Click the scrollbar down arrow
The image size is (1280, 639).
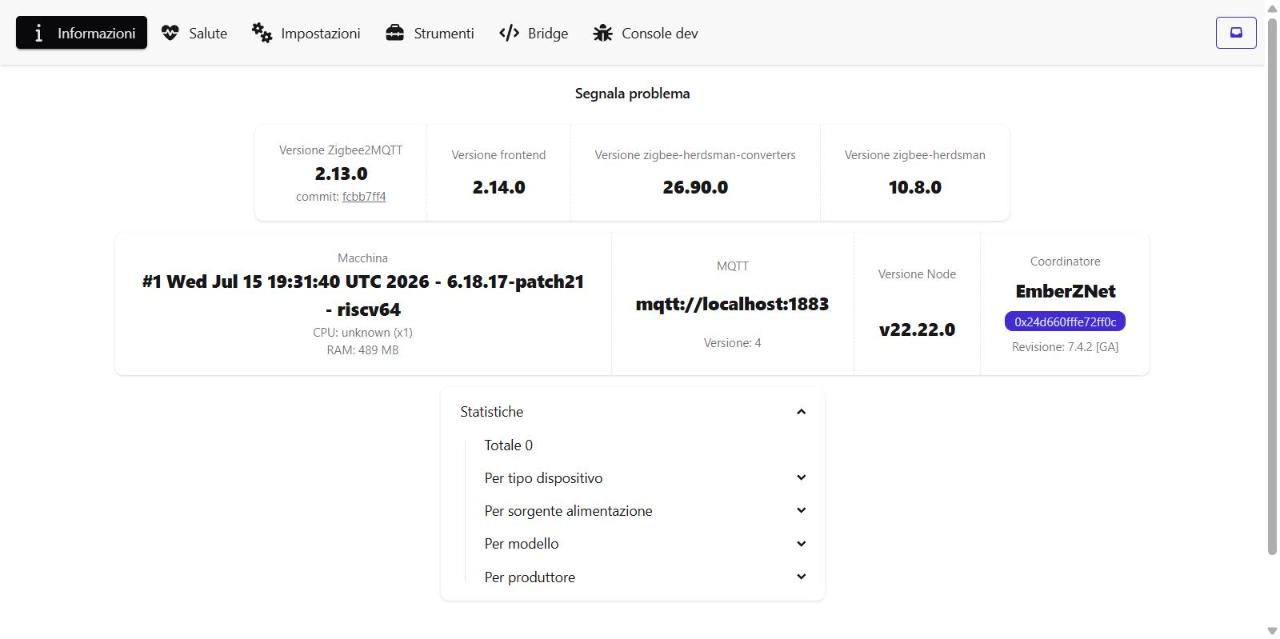coord(1272,630)
